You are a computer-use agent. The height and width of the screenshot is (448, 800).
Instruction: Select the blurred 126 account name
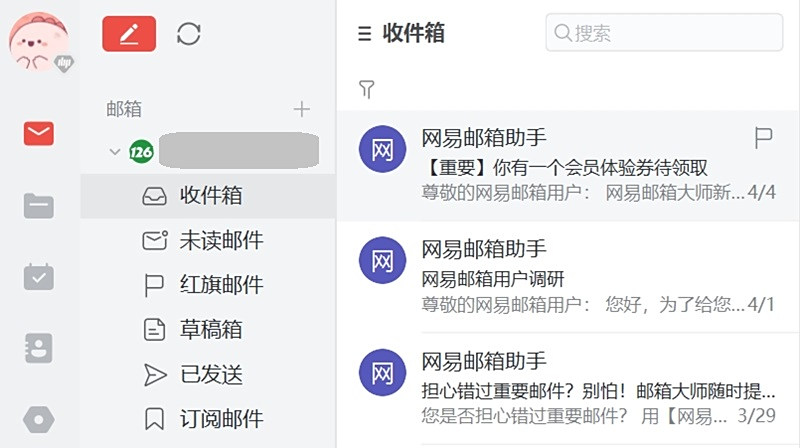point(239,150)
